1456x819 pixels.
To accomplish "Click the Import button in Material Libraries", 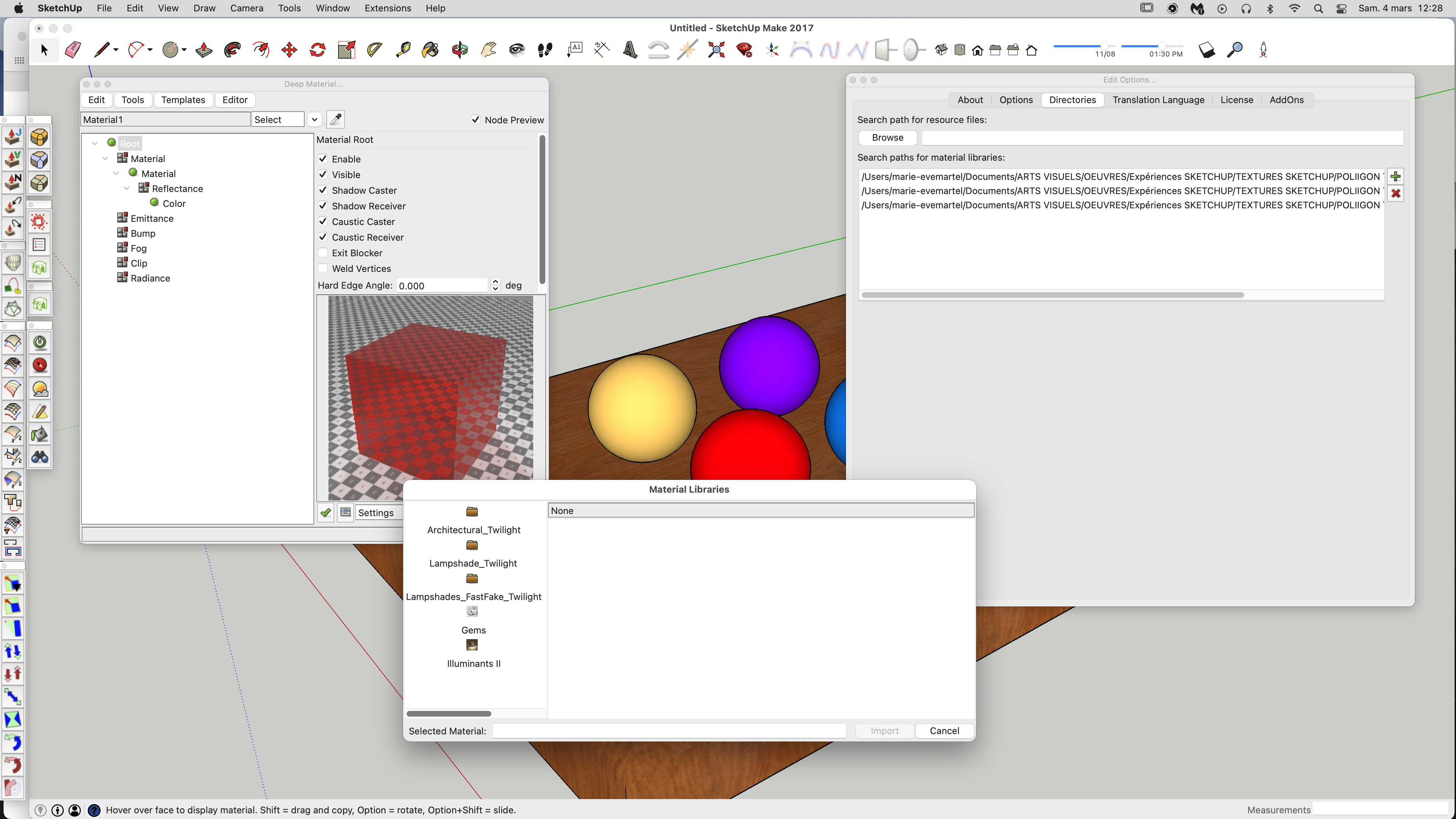I will pyautogui.click(x=884, y=731).
